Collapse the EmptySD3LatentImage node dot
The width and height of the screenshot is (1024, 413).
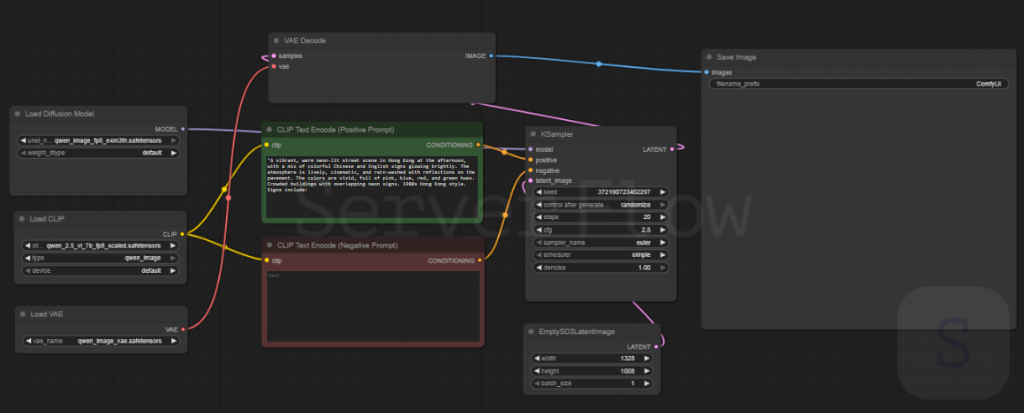click(x=531, y=332)
